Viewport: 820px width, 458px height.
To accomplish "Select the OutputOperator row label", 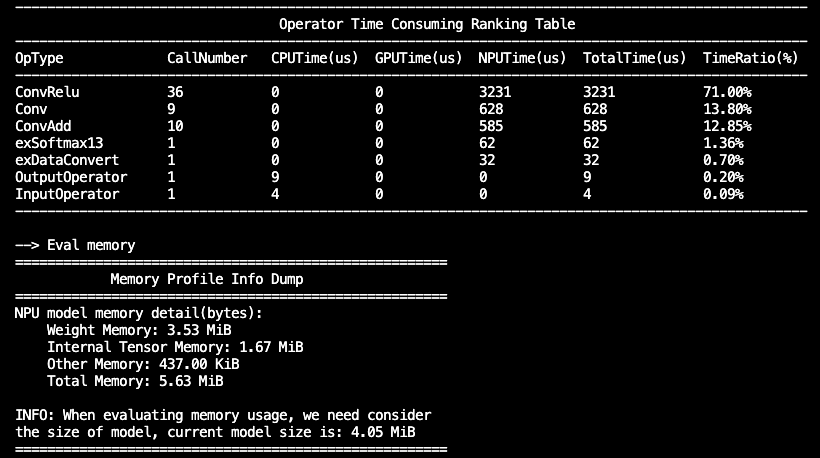I will click(x=71, y=177).
